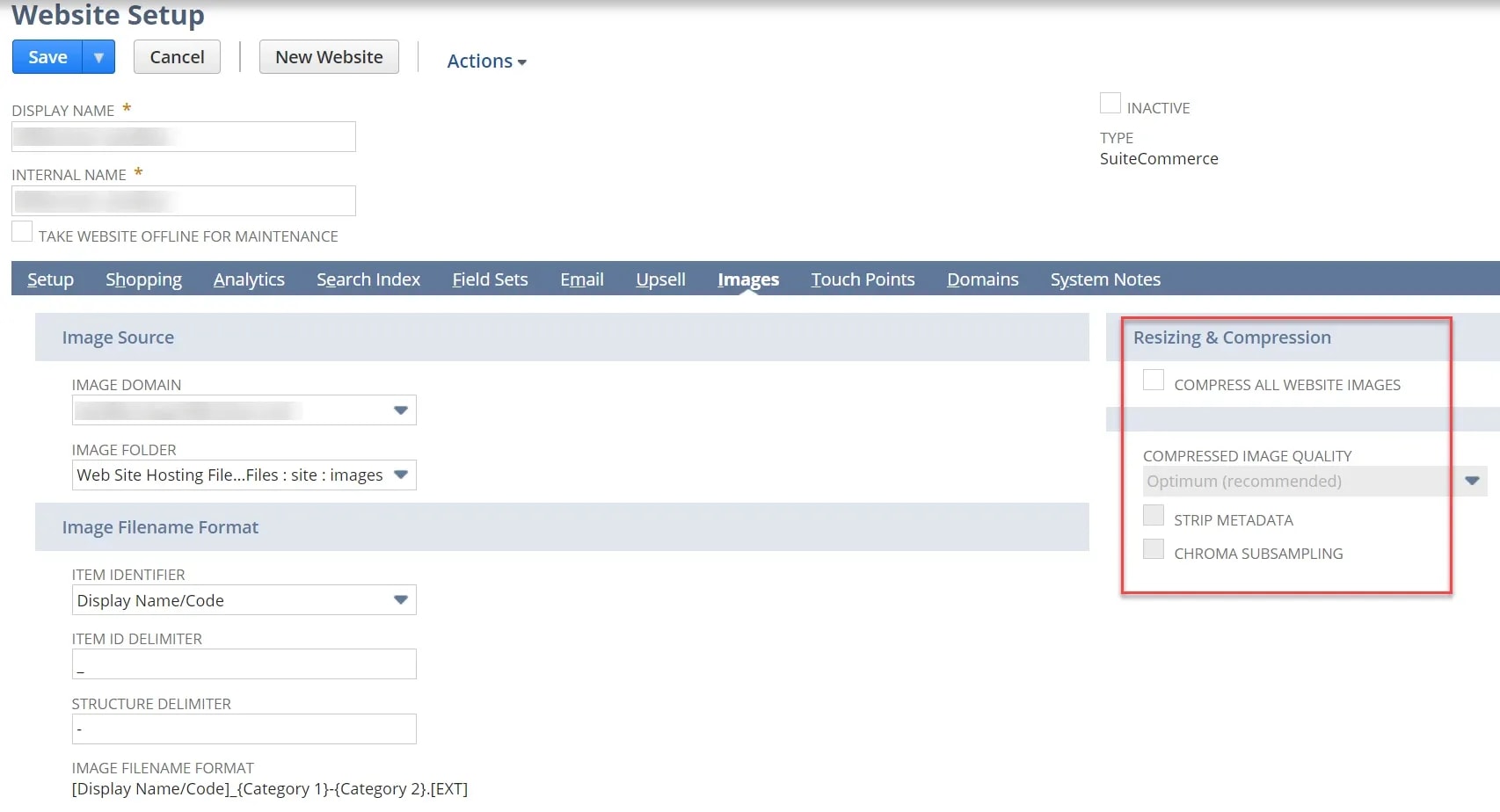
Task: Open the System Notes tab
Action: coord(1105,279)
